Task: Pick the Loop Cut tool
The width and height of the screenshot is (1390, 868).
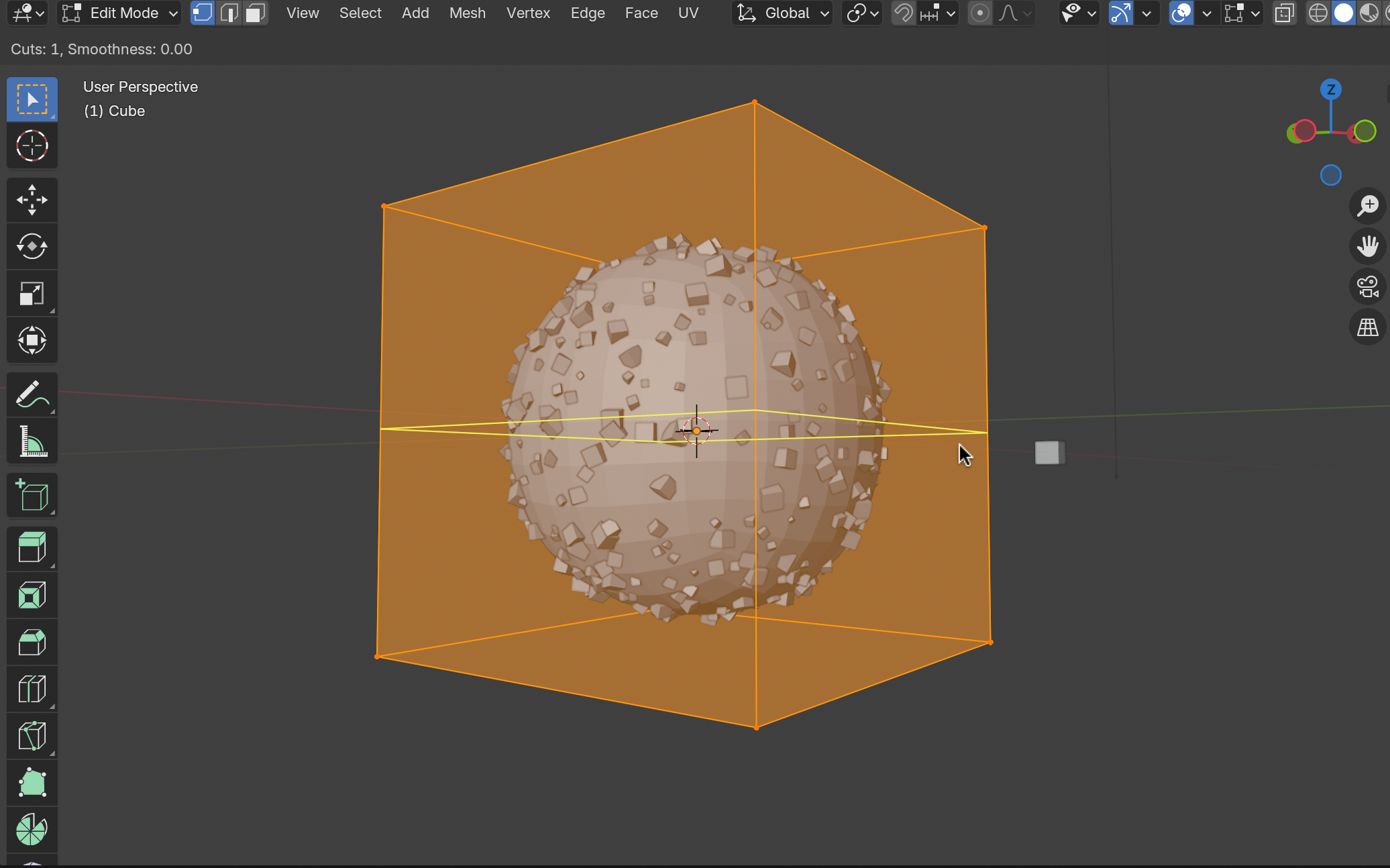Action: coord(32,689)
